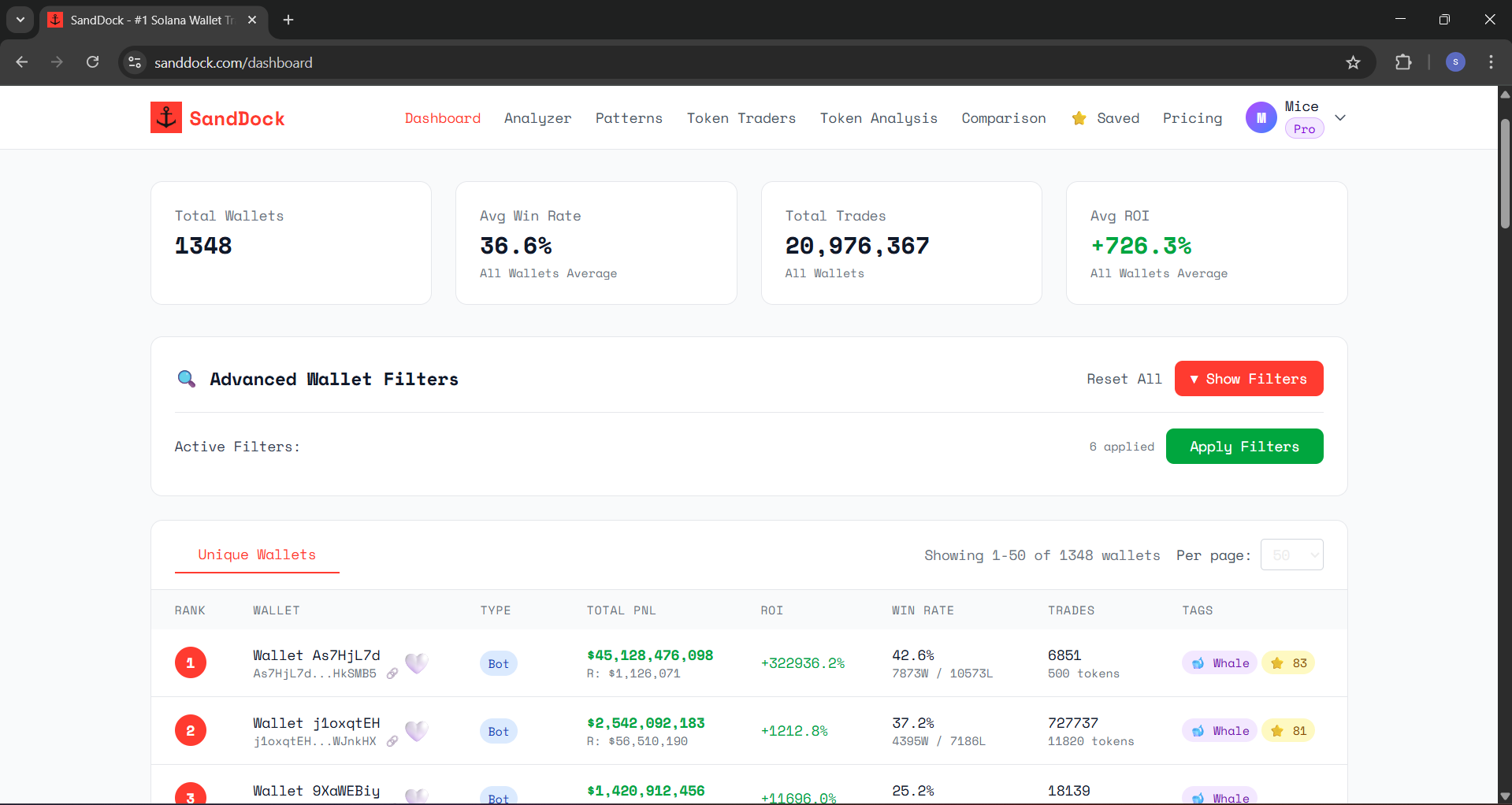
Task: Open the Dashboard nav item
Action: [x=443, y=118]
